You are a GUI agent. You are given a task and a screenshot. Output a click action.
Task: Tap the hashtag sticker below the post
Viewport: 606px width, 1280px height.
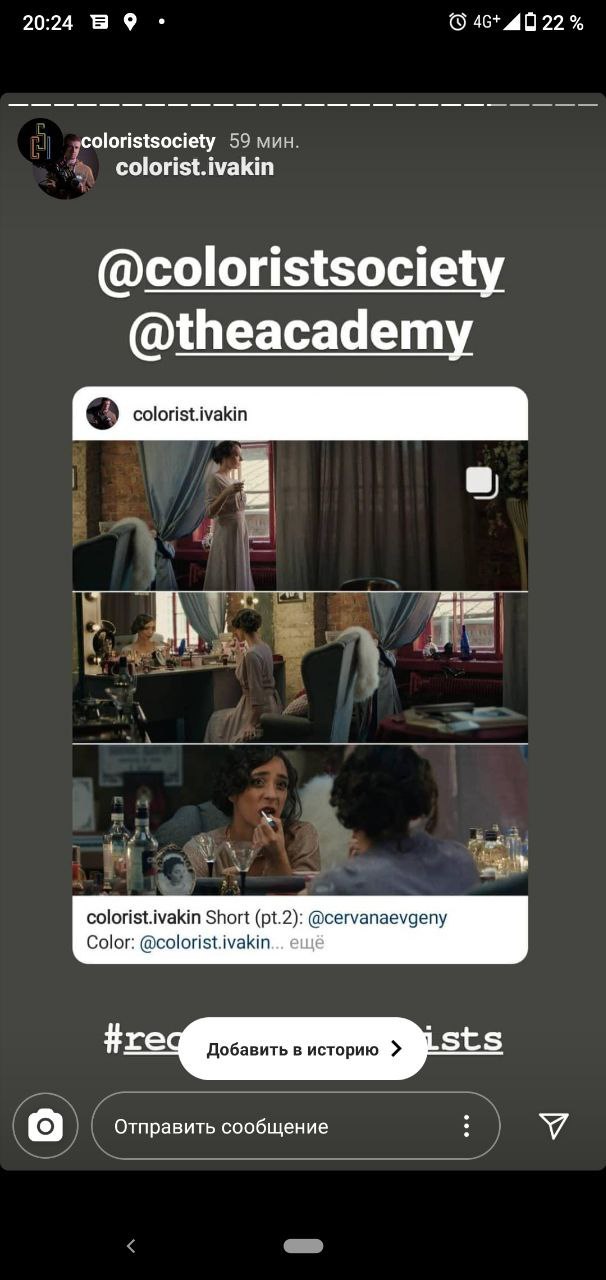pos(303,1038)
